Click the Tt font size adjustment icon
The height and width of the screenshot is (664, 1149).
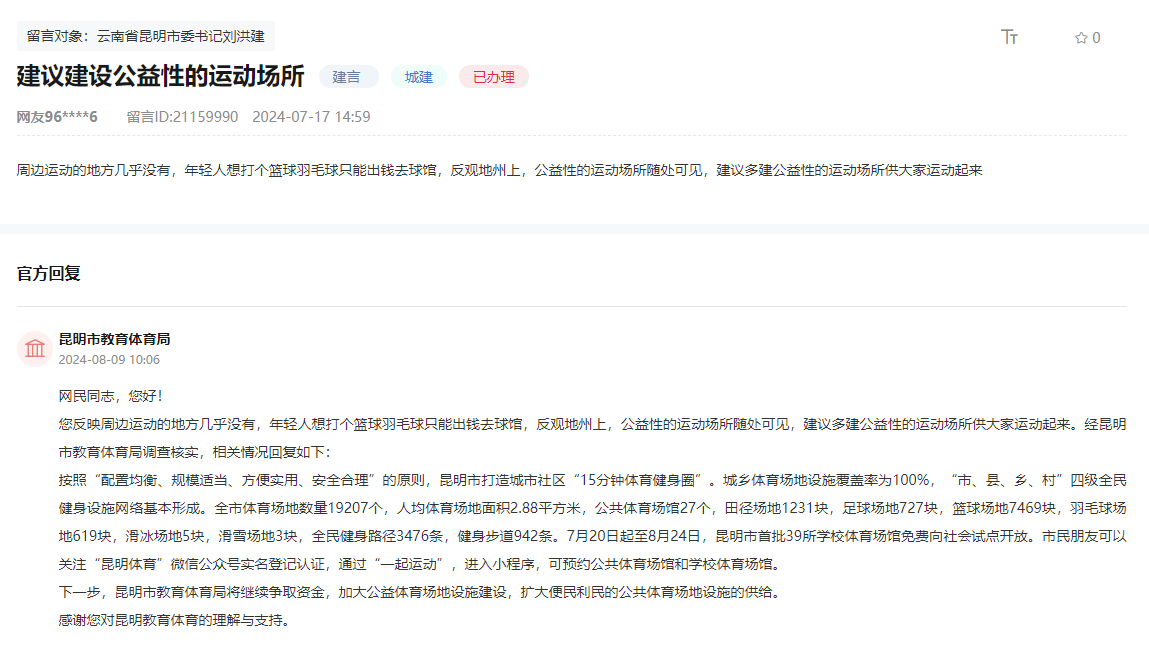(x=1009, y=36)
